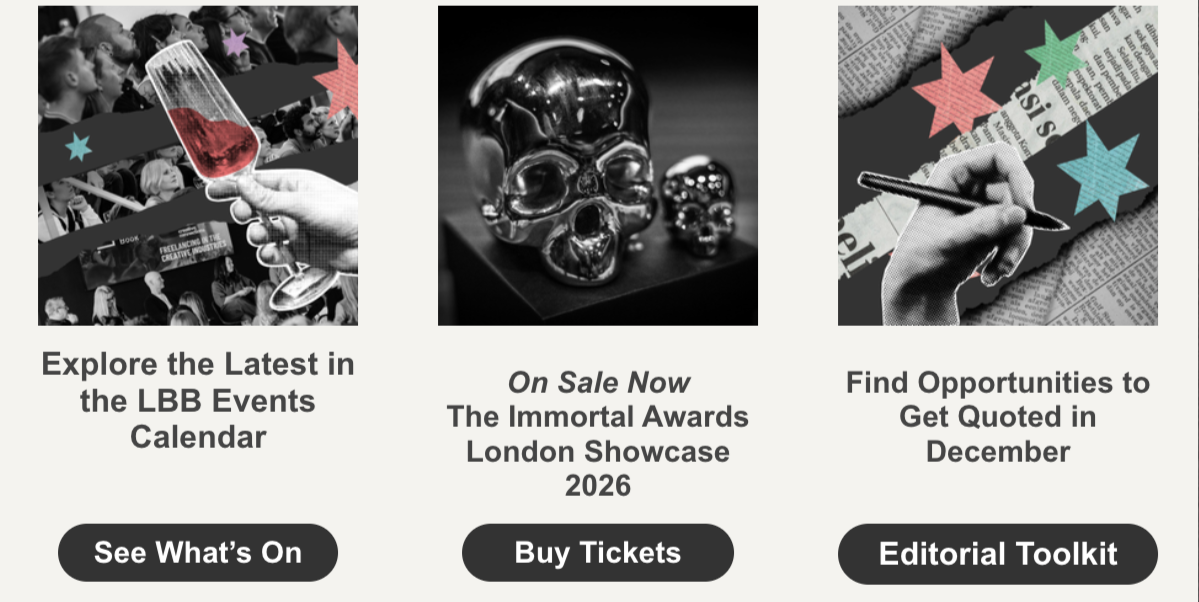1199x602 pixels.
Task: Select the LBB Events Calendar heading
Action: (198, 400)
